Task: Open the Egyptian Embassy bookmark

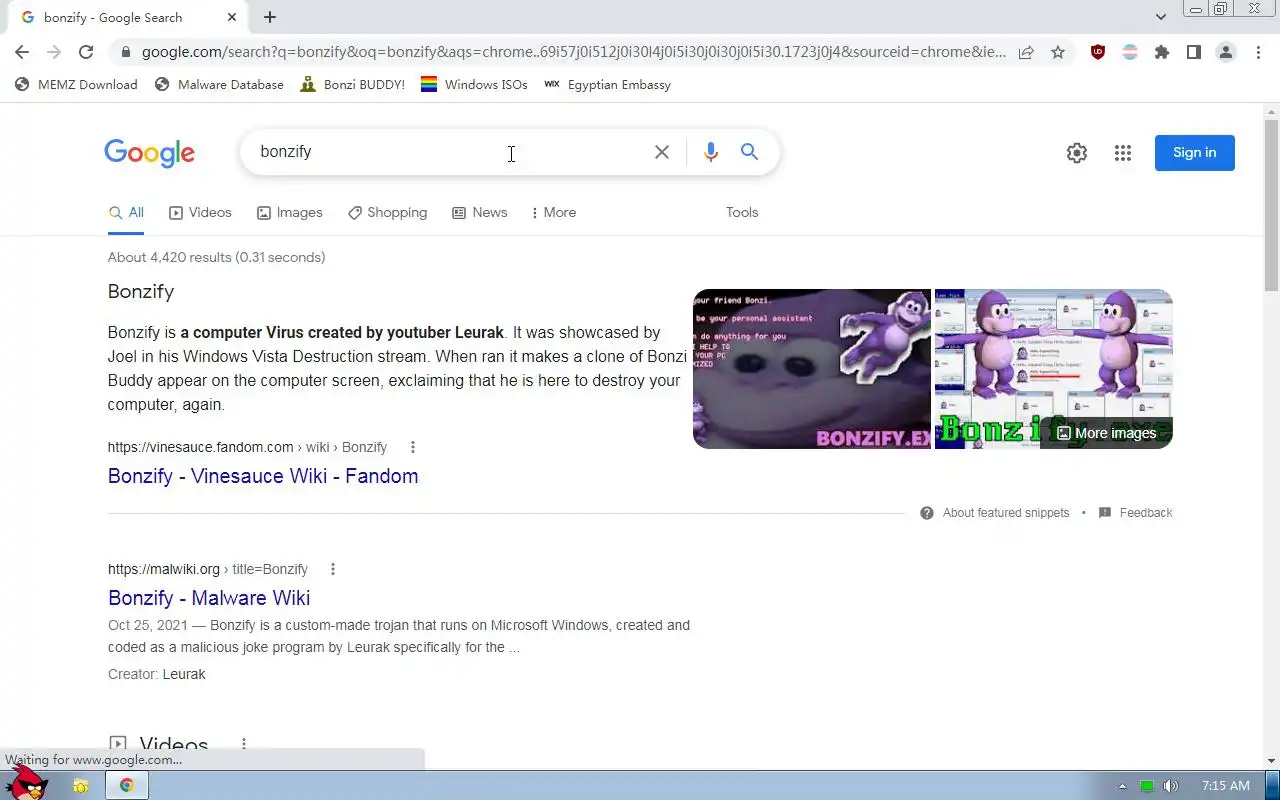Action: 607,85
